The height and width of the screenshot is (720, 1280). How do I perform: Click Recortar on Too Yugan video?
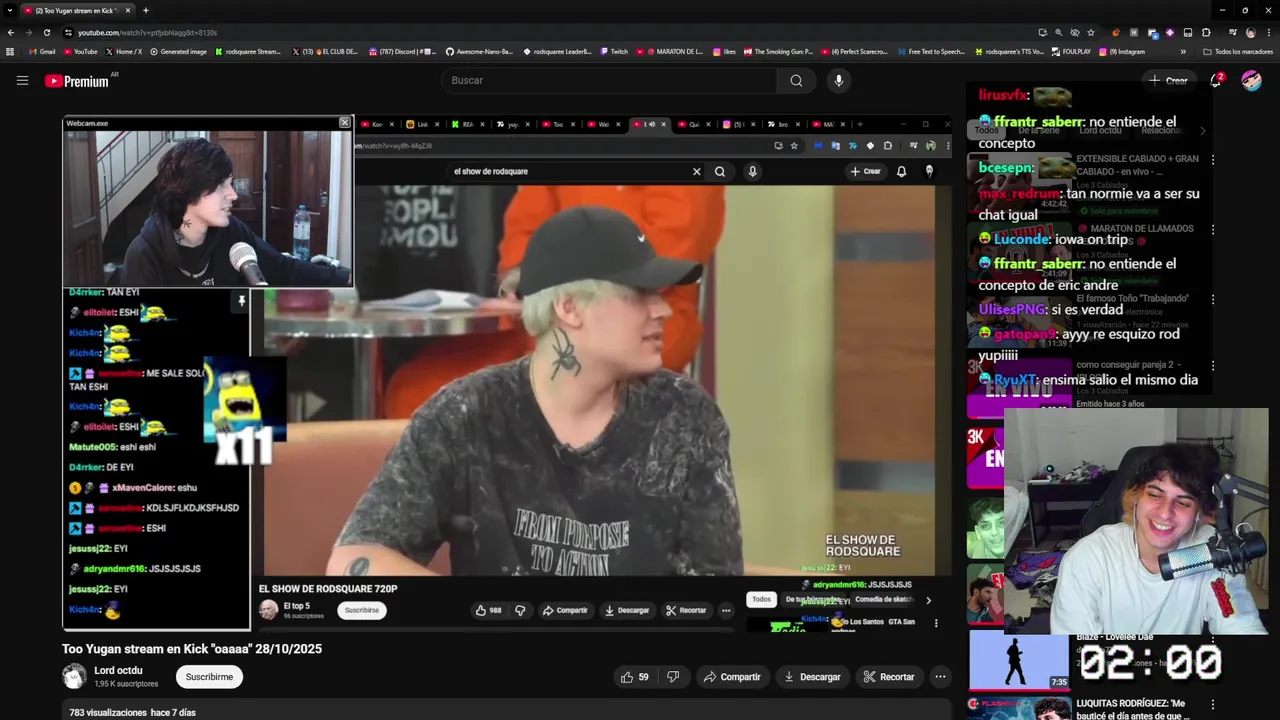point(889,677)
